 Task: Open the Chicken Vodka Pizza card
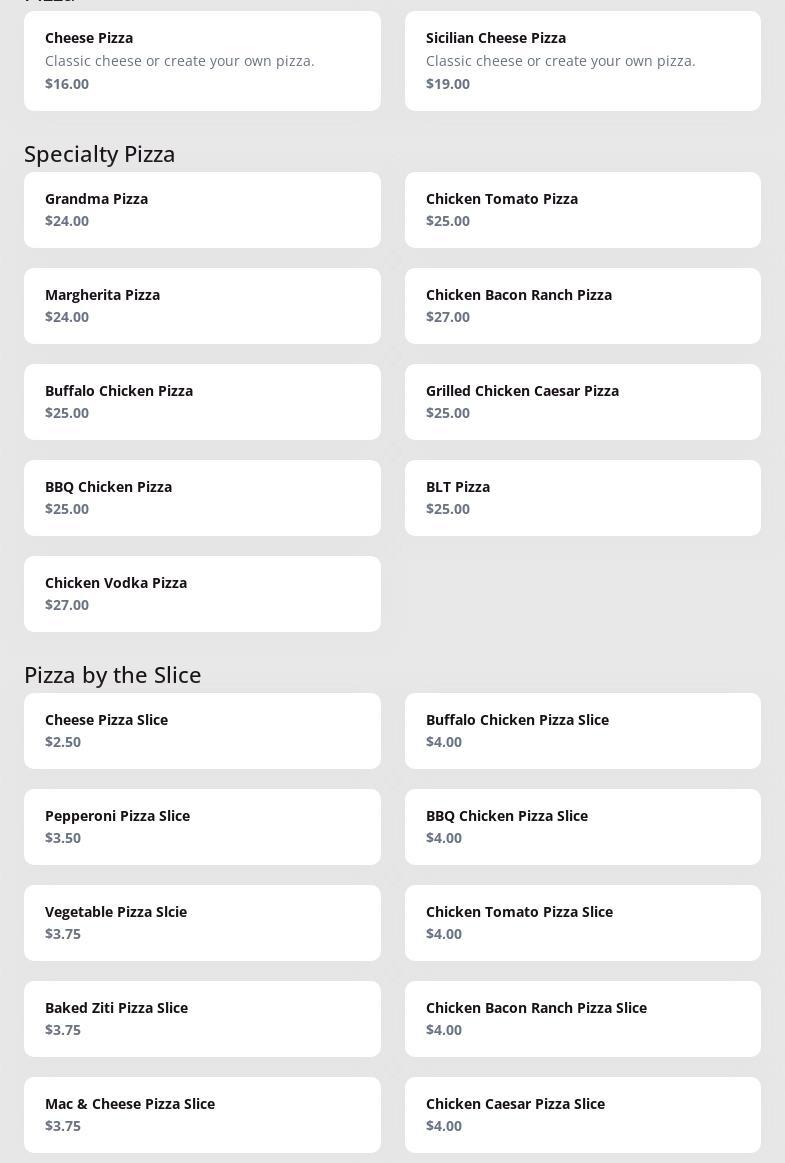pos(202,594)
